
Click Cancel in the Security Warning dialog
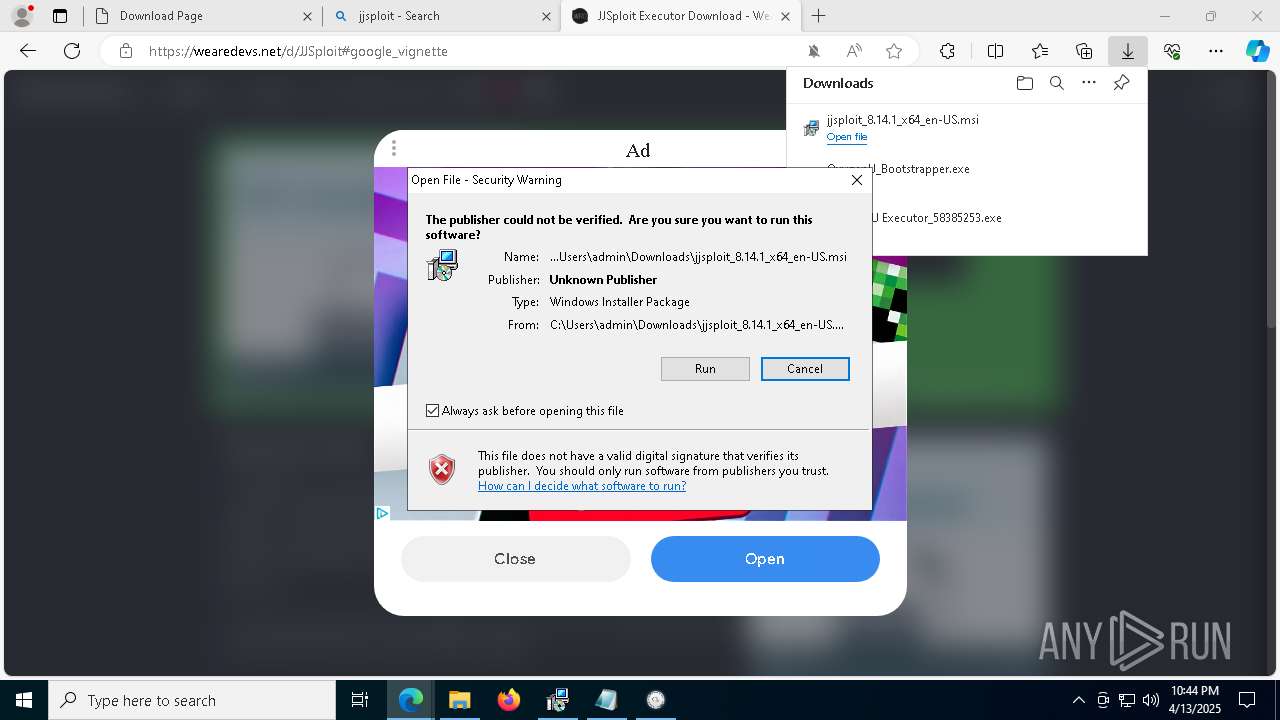coord(805,369)
